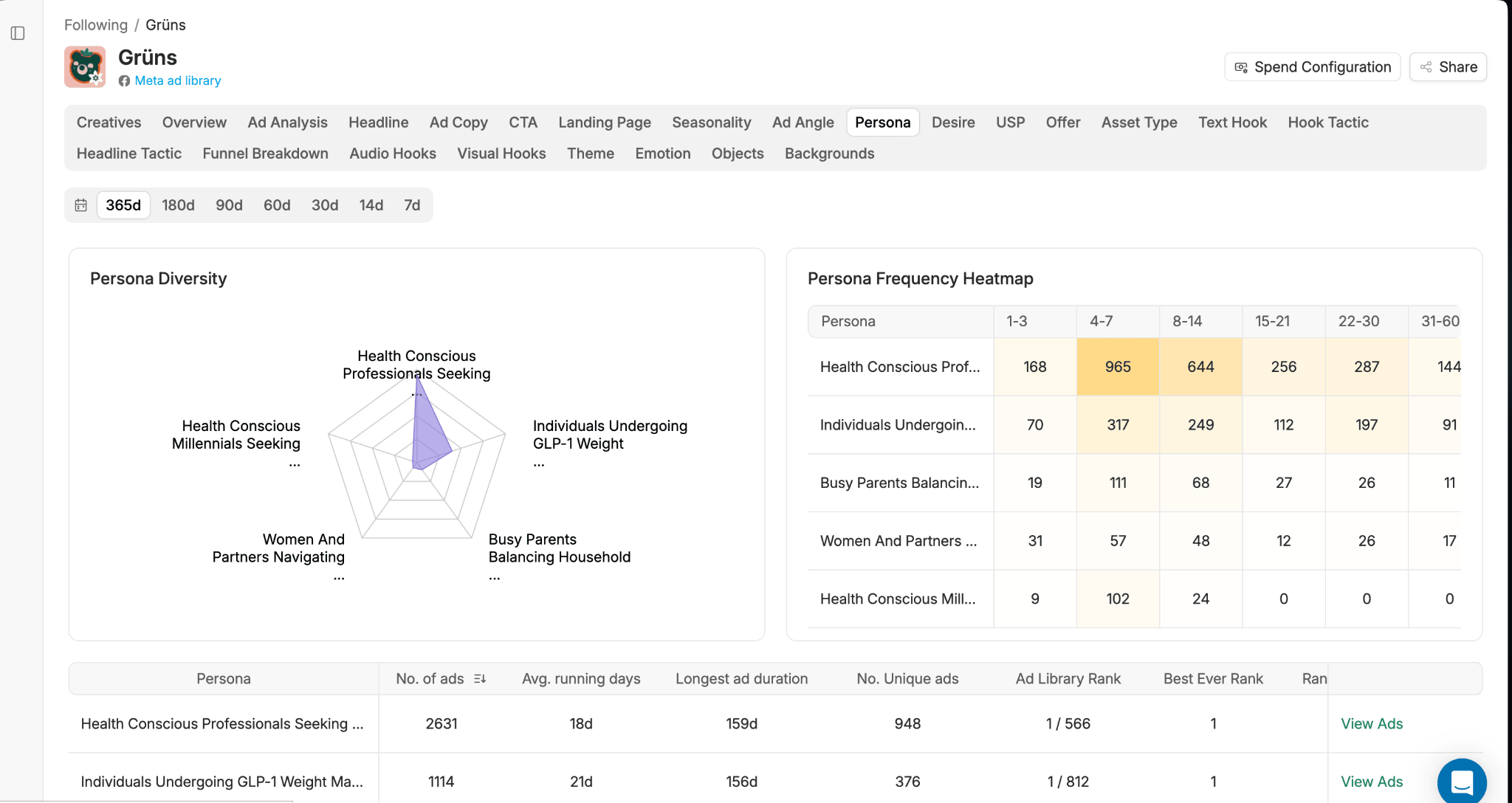
Task: Click the No. Unique ads header
Action: [907, 679]
